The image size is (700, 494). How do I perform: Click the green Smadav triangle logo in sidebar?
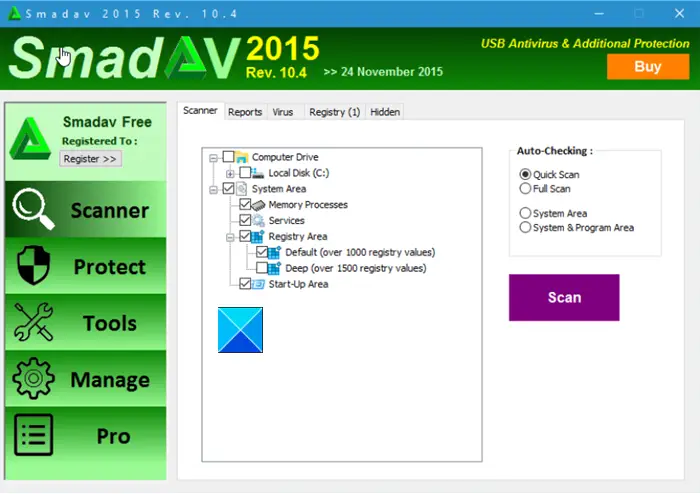30,139
